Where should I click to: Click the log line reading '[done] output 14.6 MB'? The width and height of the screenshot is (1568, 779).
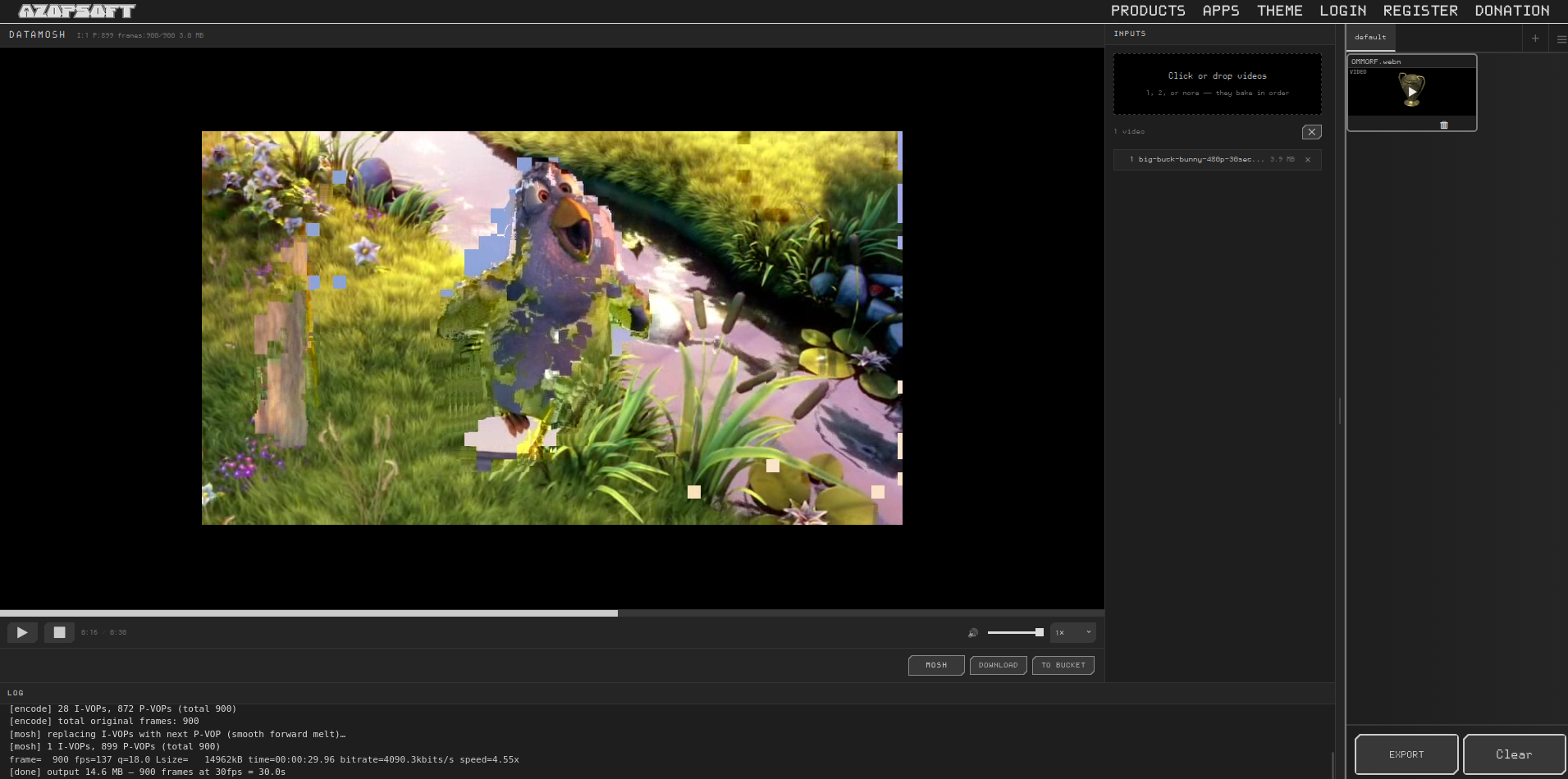coord(148,772)
